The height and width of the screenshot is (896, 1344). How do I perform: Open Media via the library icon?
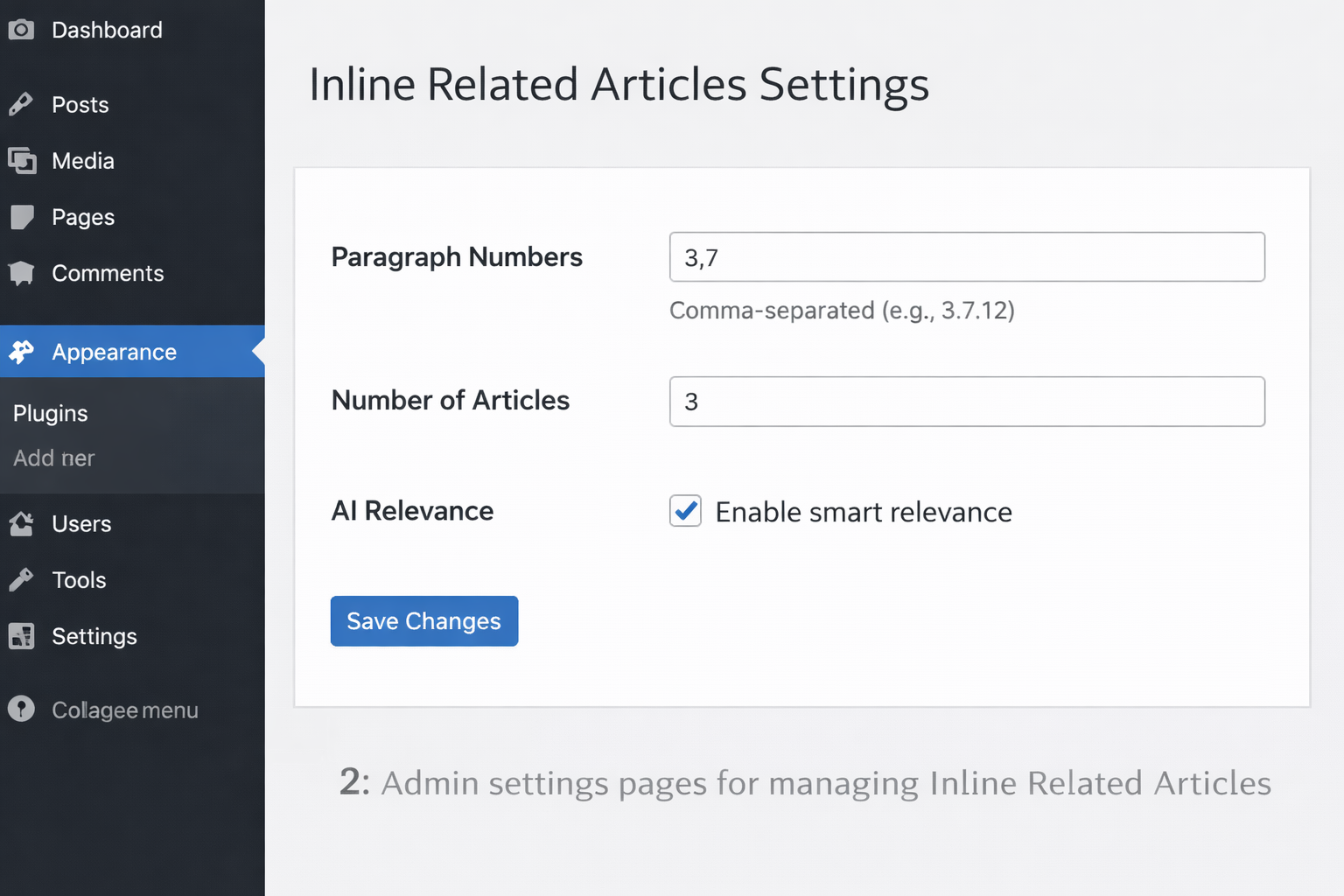[x=22, y=160]
